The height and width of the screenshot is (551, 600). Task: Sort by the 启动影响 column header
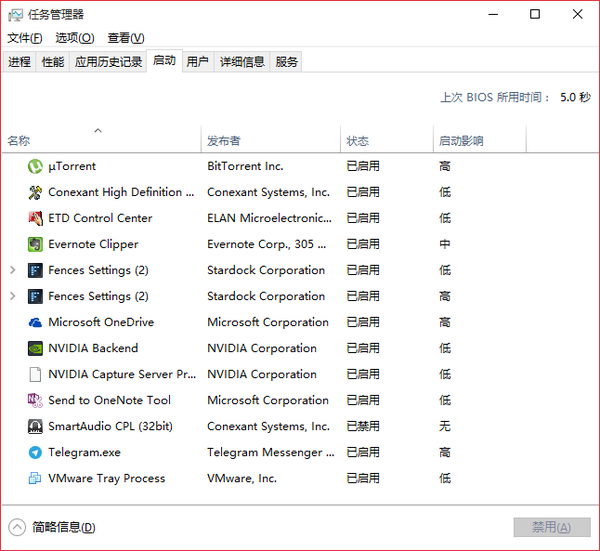tap(480, 140)
